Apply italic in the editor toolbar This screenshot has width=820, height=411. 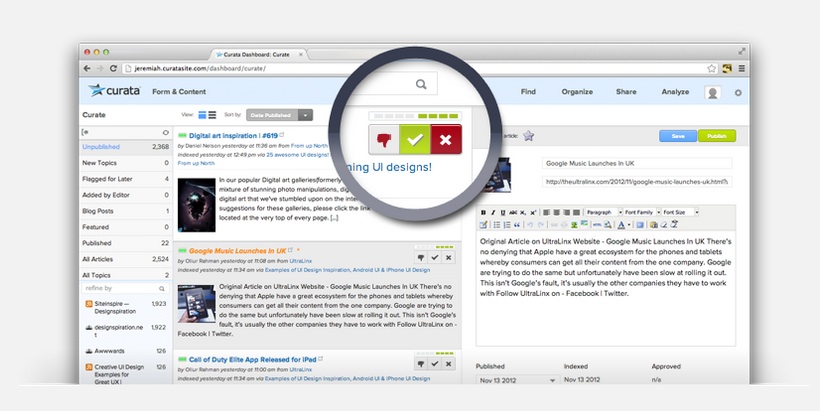click(493, 212)
